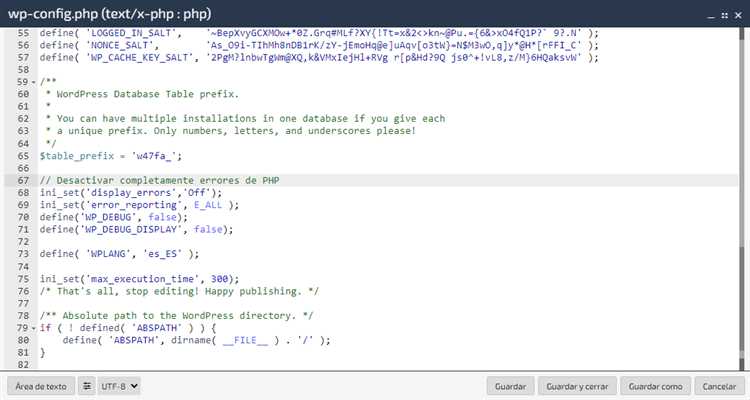Click WordPress Database Table prefix comment
The height and width of the screenshot is (400, 750).
[147, 94]
